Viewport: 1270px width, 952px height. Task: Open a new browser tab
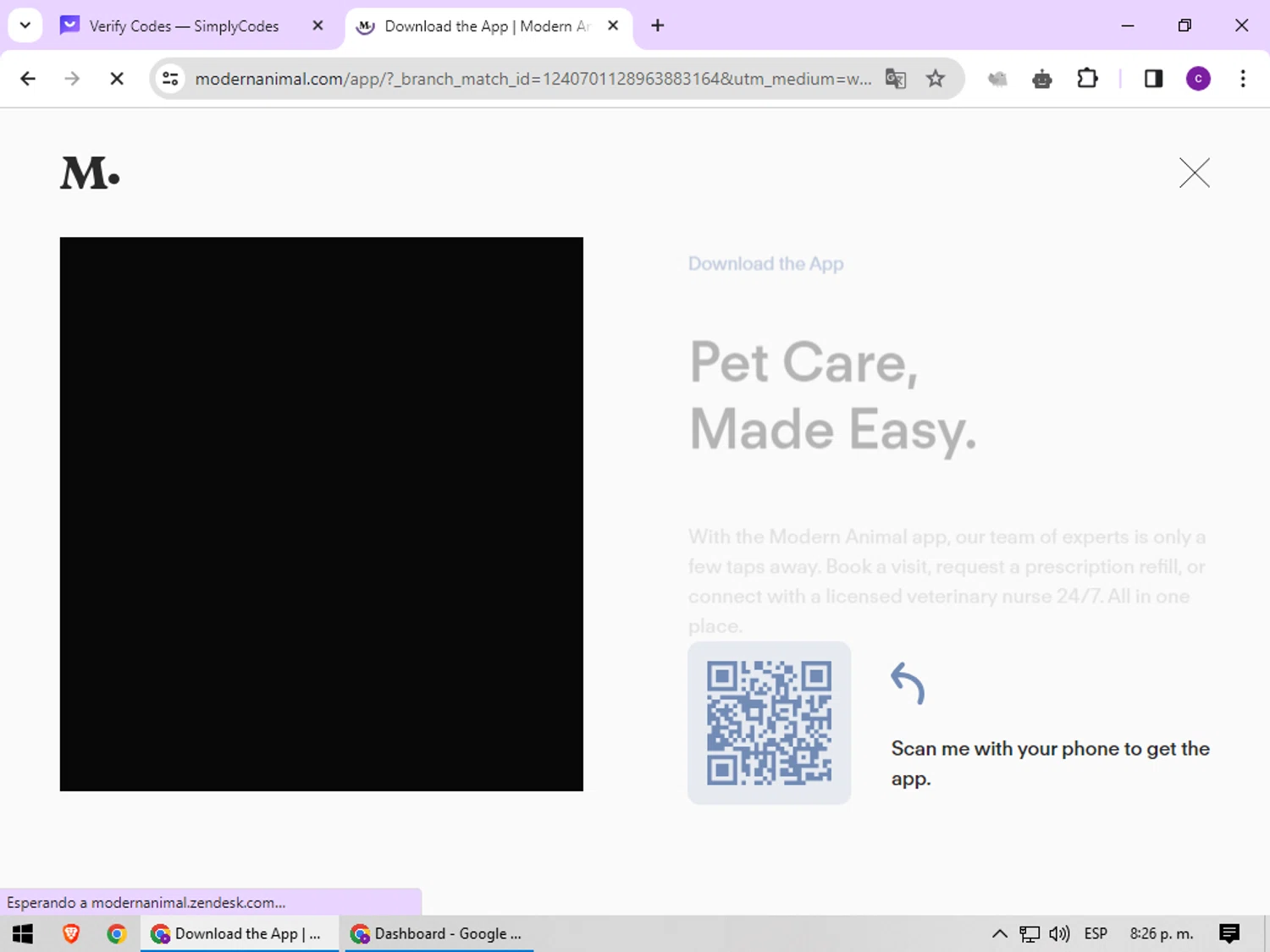pyautogui.click(x=658, y=26)
